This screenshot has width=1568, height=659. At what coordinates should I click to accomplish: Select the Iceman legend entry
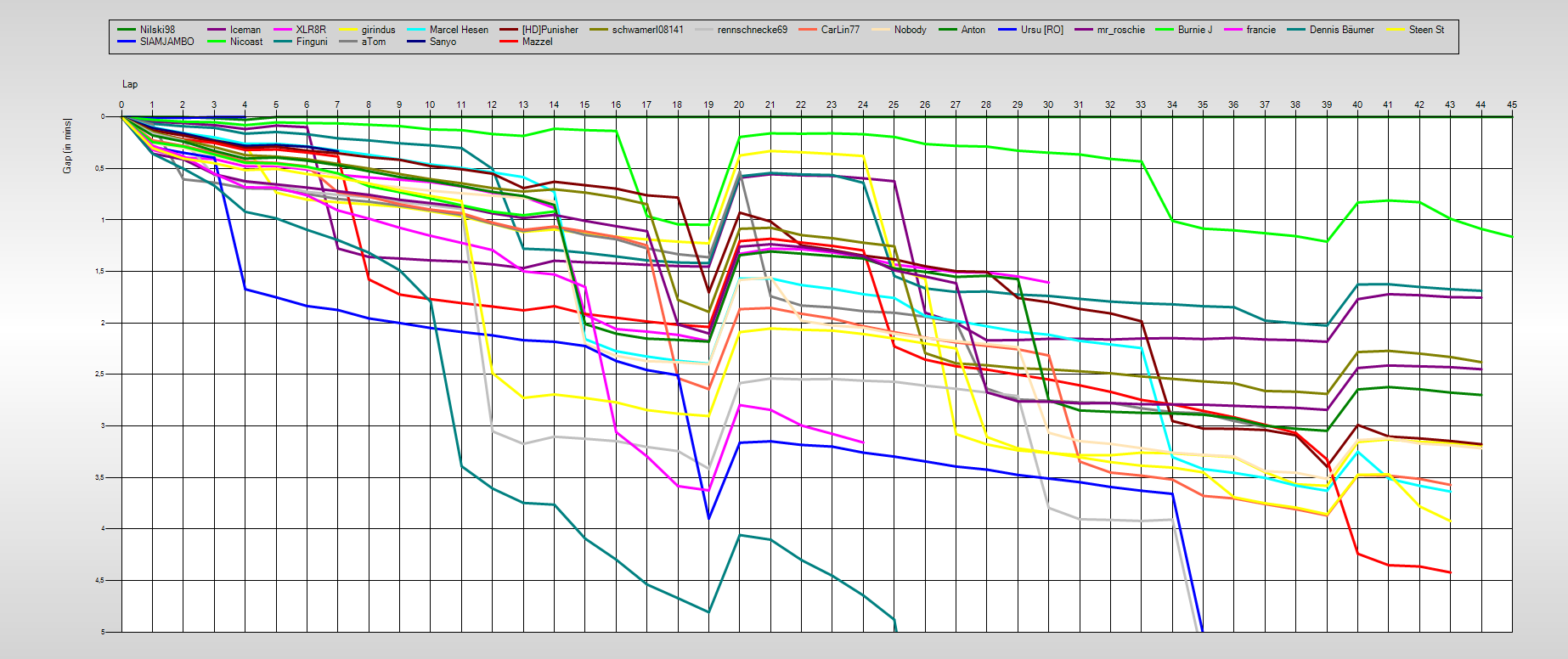(x=245, y=30)
